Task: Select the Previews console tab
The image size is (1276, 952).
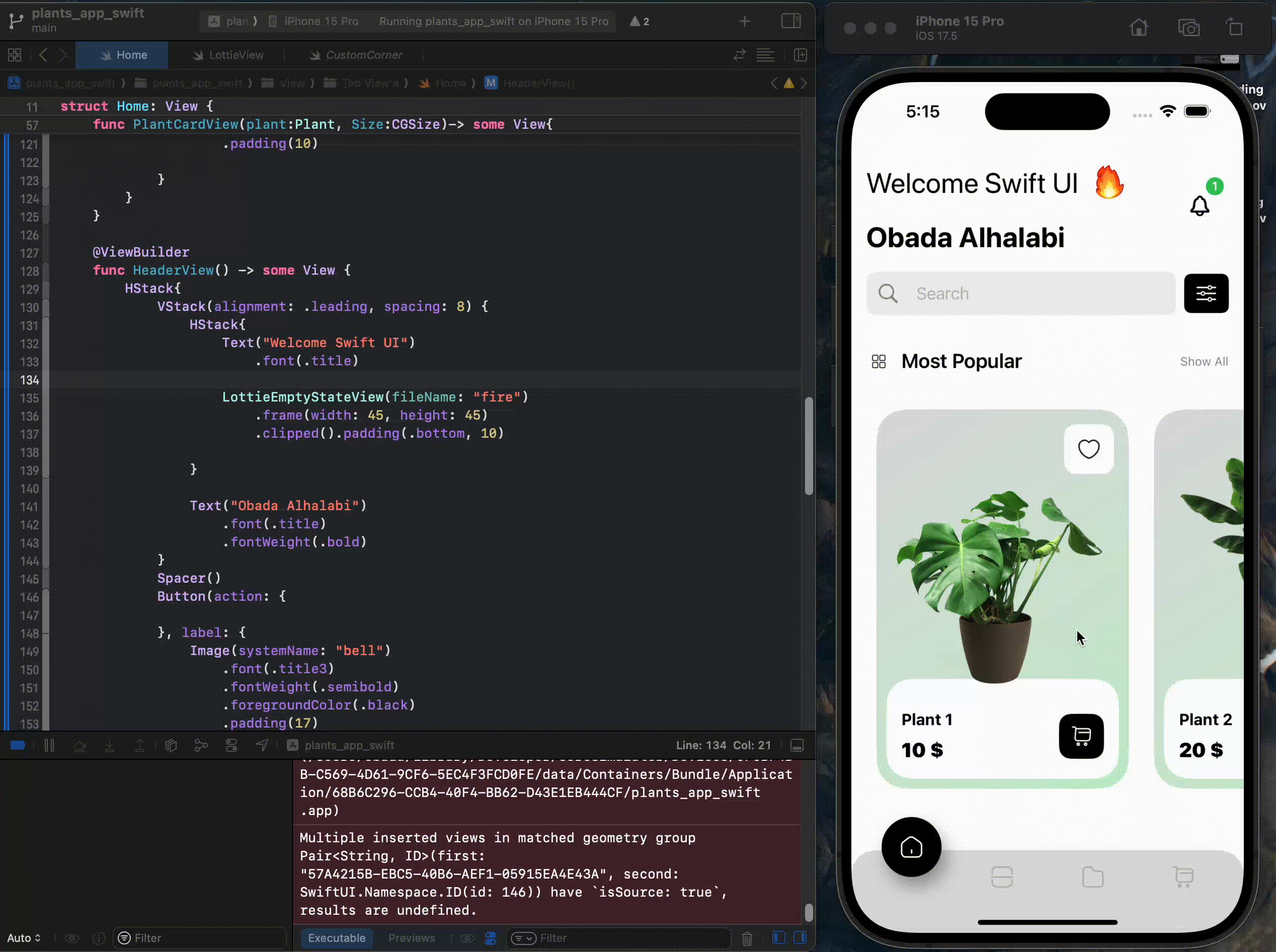Action: coord(411,938)
